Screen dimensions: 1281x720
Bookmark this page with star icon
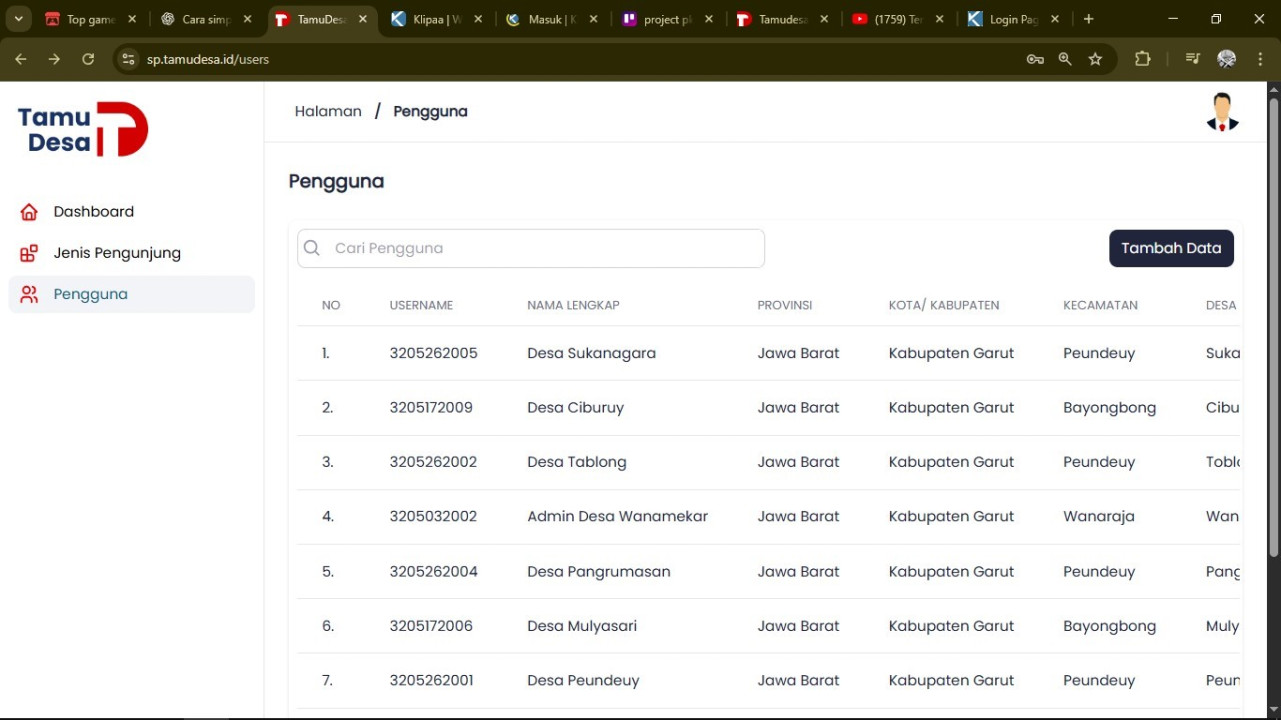click(x=1095, y=59)
